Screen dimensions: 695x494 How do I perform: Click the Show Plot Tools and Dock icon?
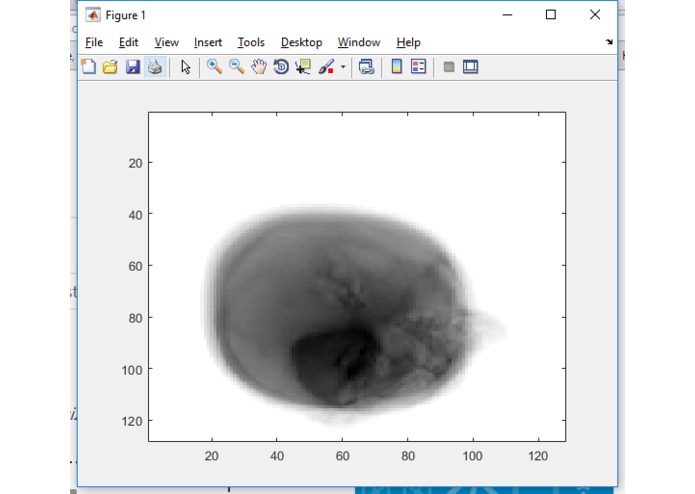click(x=470, y=67)
